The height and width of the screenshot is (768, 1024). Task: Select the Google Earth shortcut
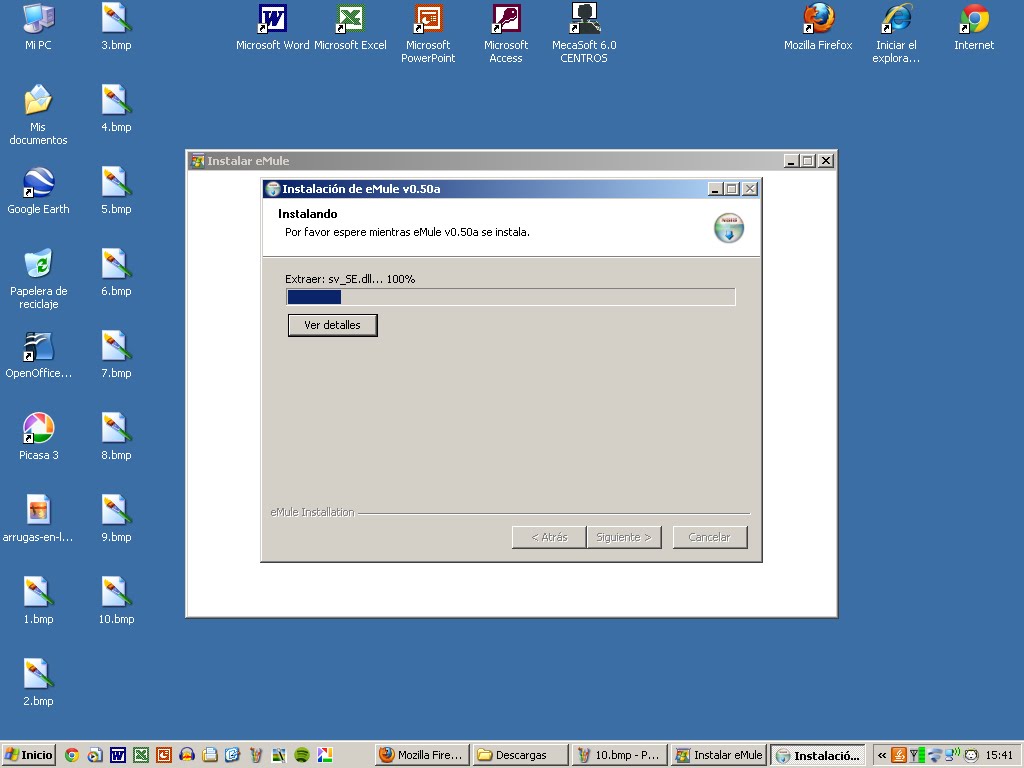(39, 191)
